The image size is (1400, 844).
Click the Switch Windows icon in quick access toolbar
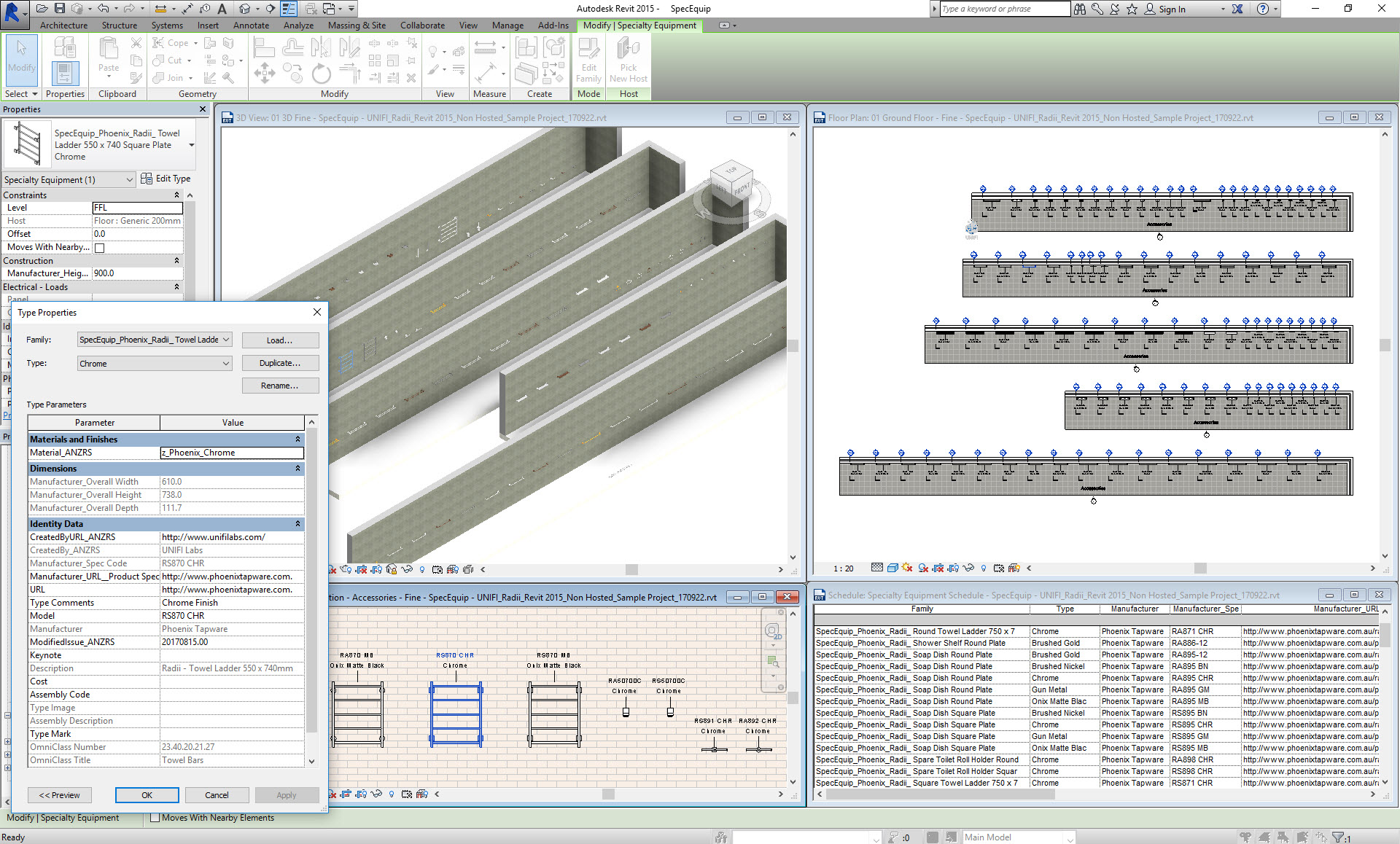[x=329, y=9]
